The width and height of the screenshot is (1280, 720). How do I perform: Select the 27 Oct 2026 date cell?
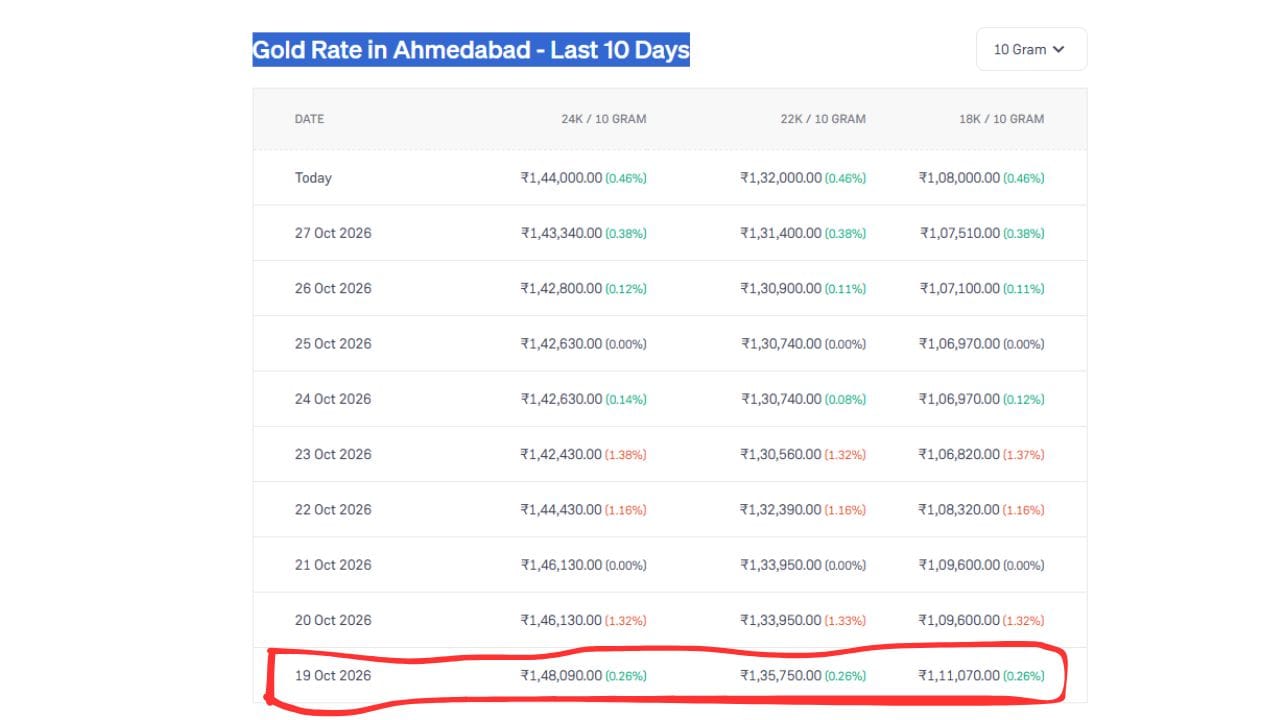pos(333,233)
